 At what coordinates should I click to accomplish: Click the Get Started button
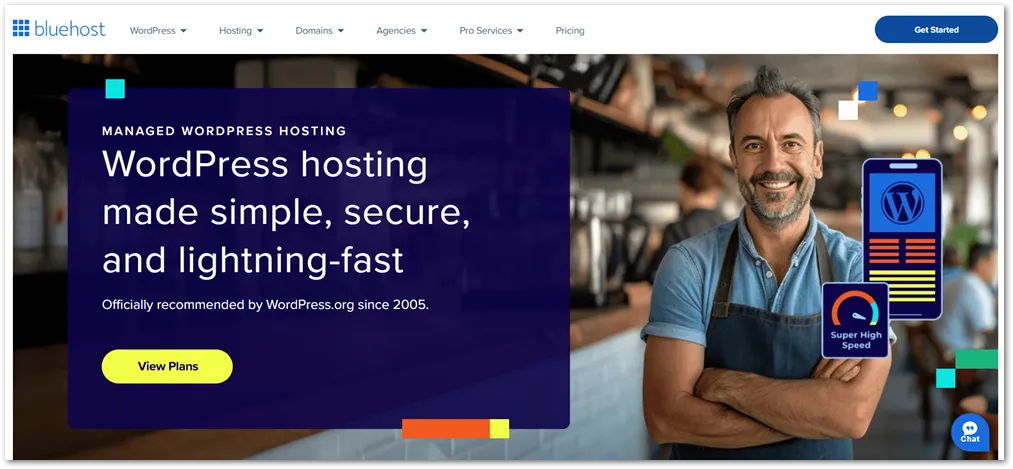(x=936, y=30)
